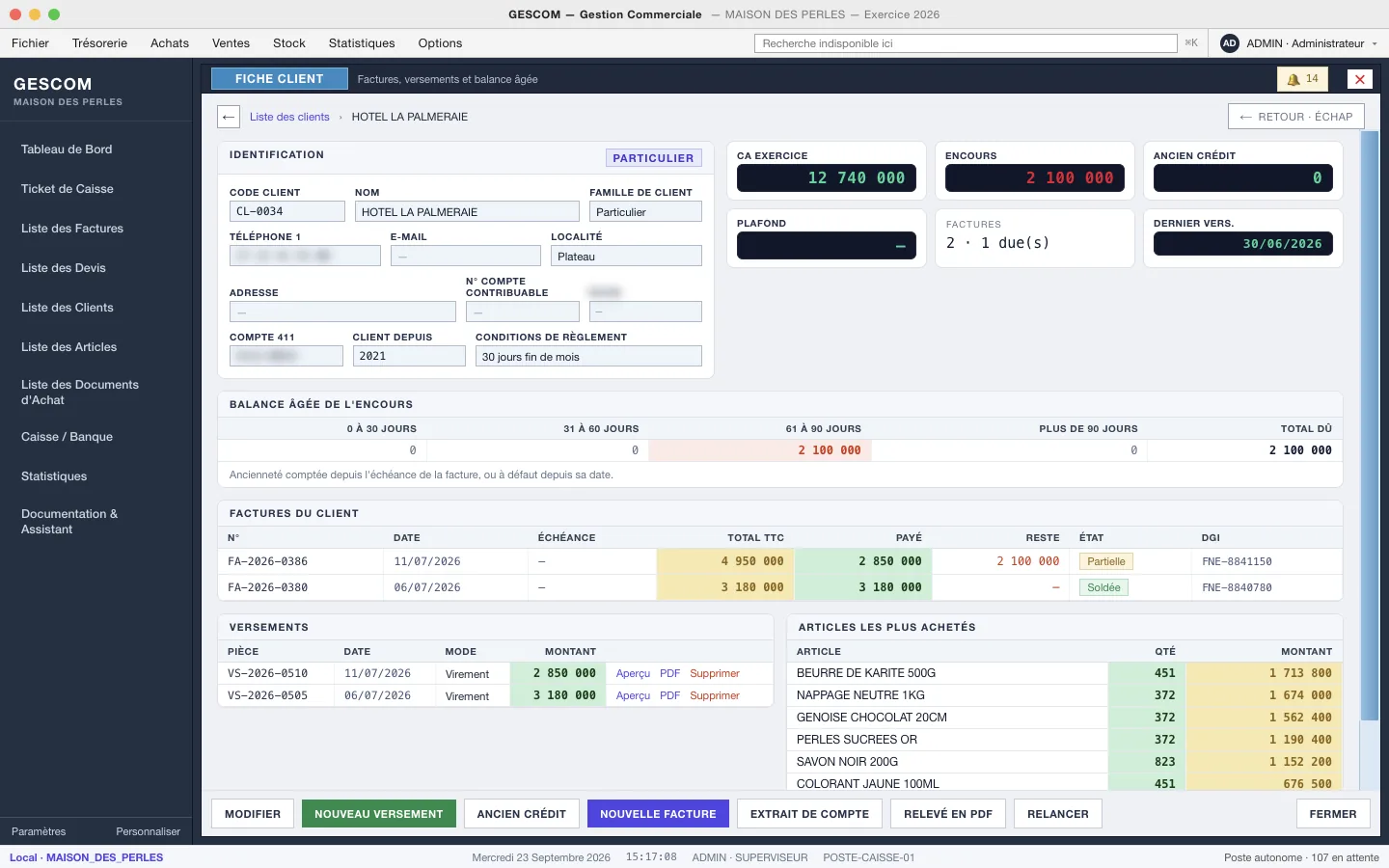Screen dimensions: 1389x868
Task: Click the MODIFIER button
Action: (253, 814)
